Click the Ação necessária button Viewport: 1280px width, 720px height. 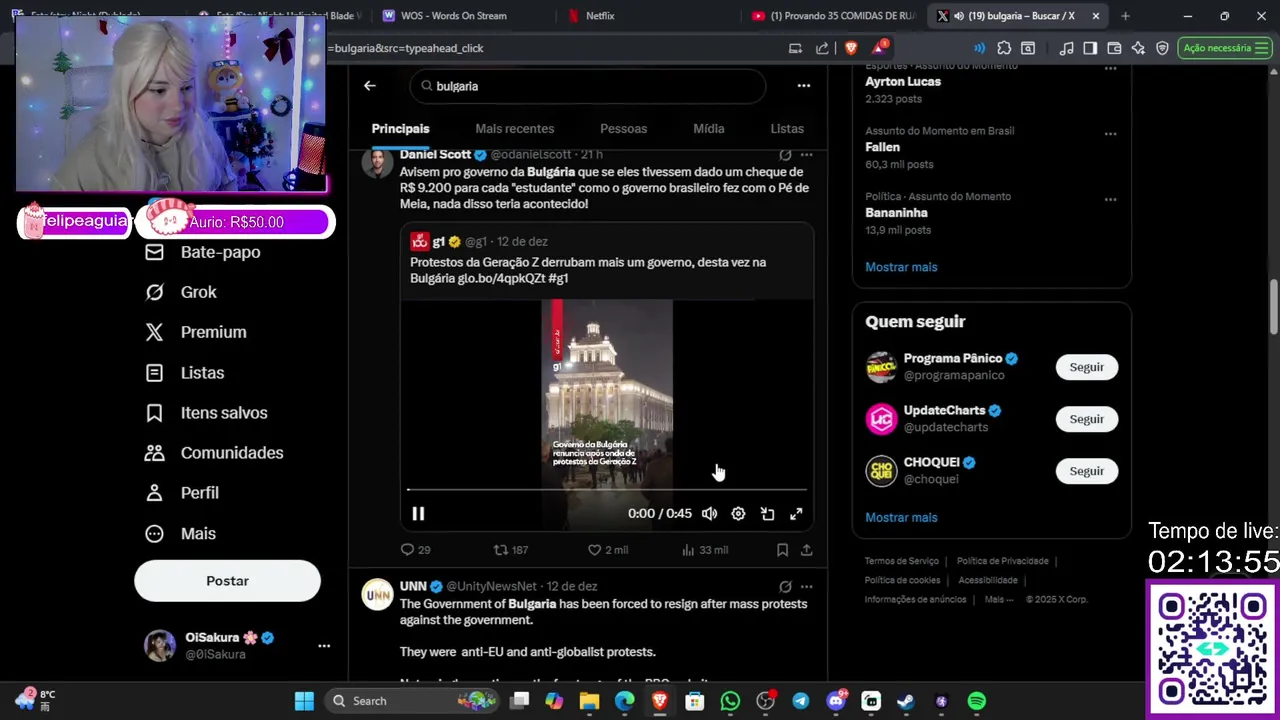point(1224,48)
